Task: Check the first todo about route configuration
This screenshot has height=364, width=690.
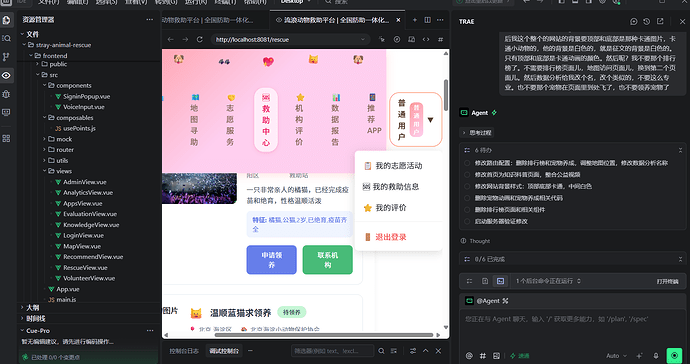Action: coord(467,163)
